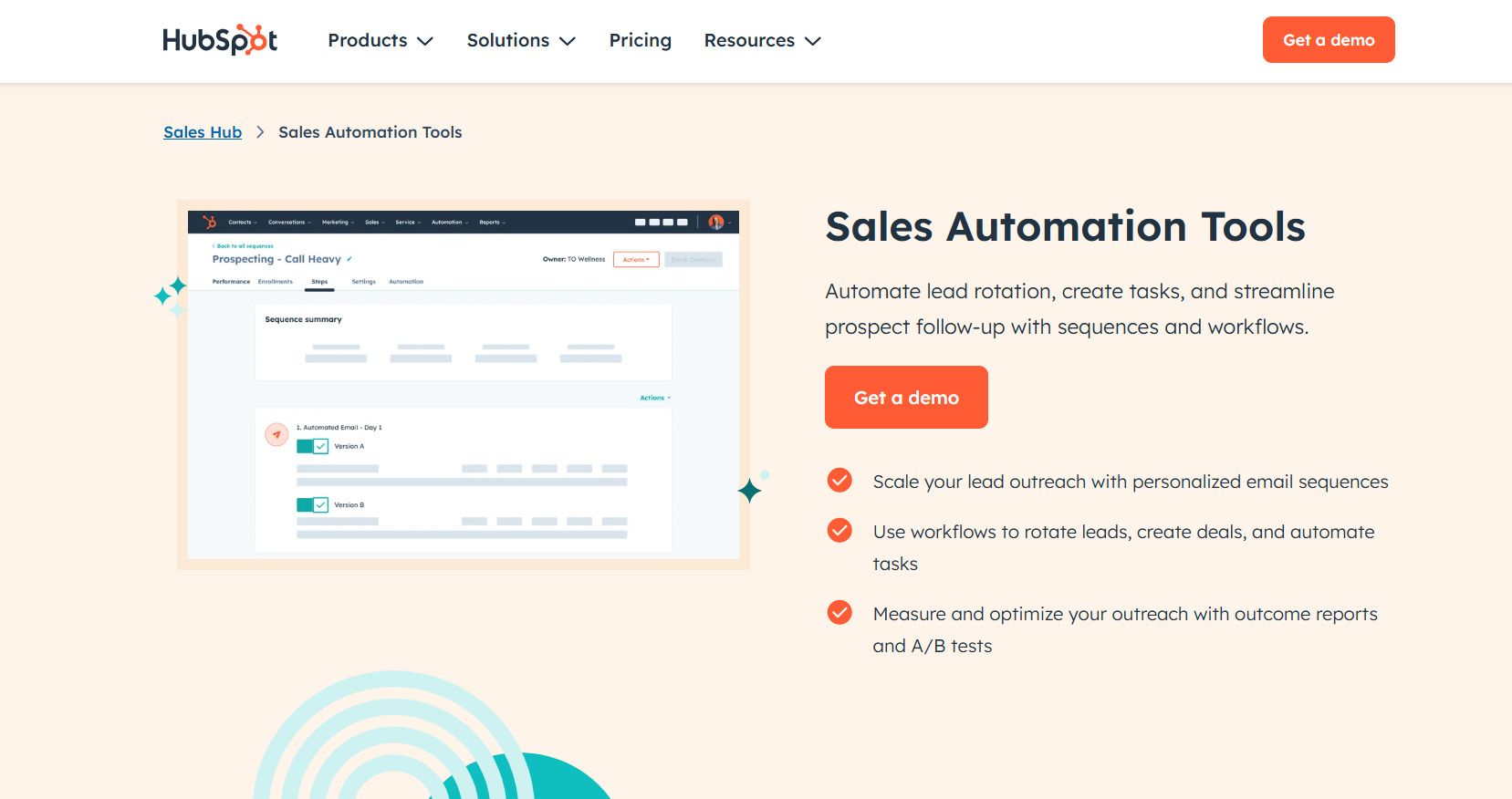Switch to the Enrollments tab in the preview

coord(276,282)
